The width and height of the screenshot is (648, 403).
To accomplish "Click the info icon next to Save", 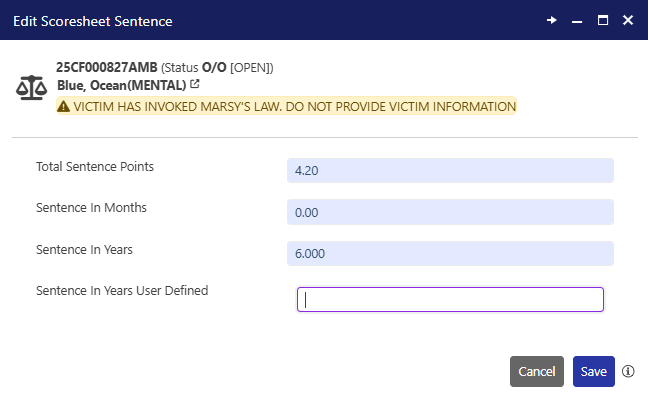I will pos(628,371).
